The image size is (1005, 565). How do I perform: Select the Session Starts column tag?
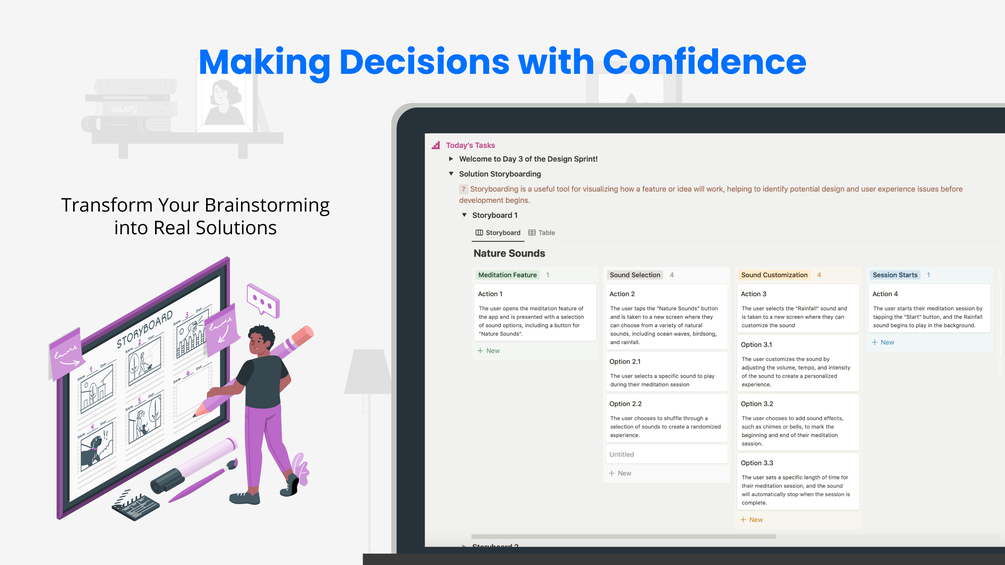click(895, 275)
